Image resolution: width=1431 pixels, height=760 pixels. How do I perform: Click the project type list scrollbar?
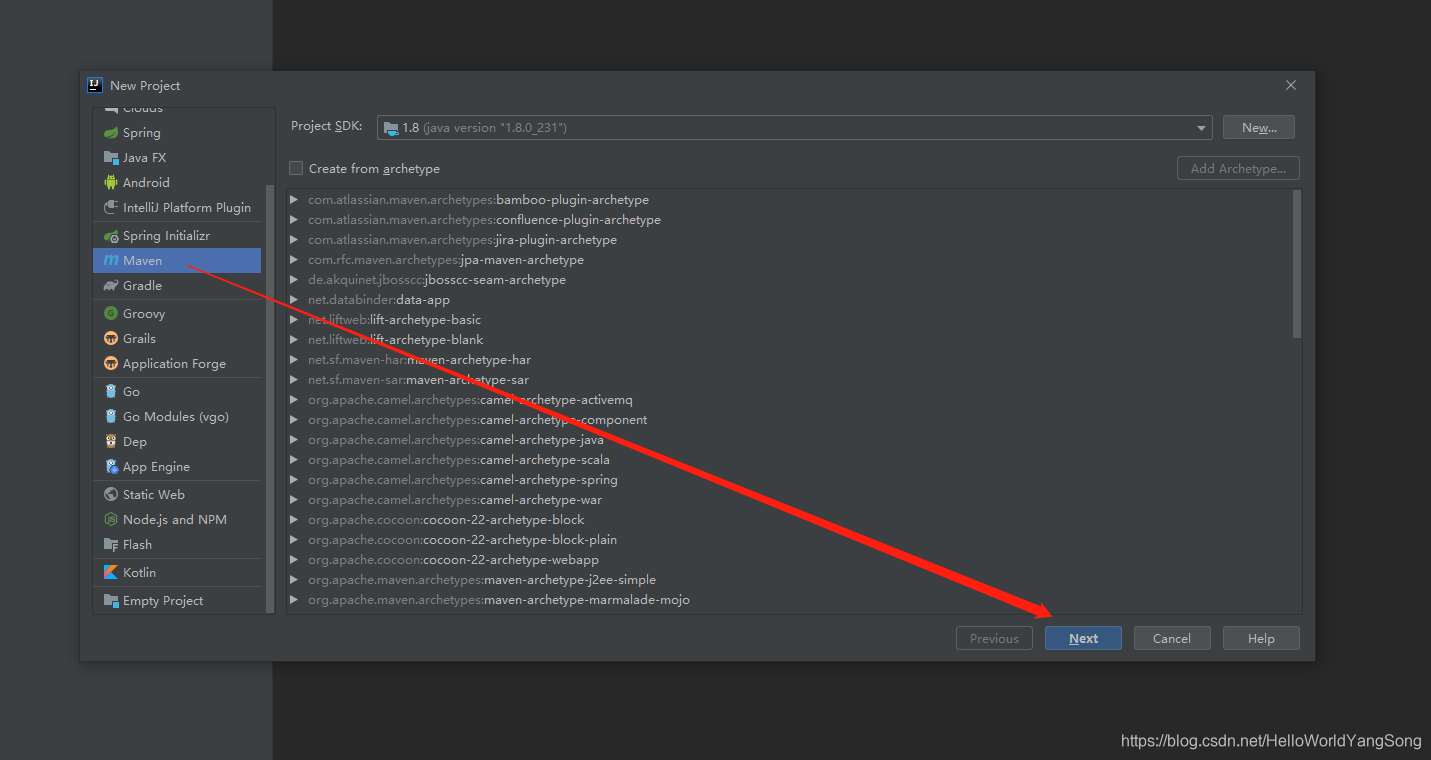tap(269, 398)
